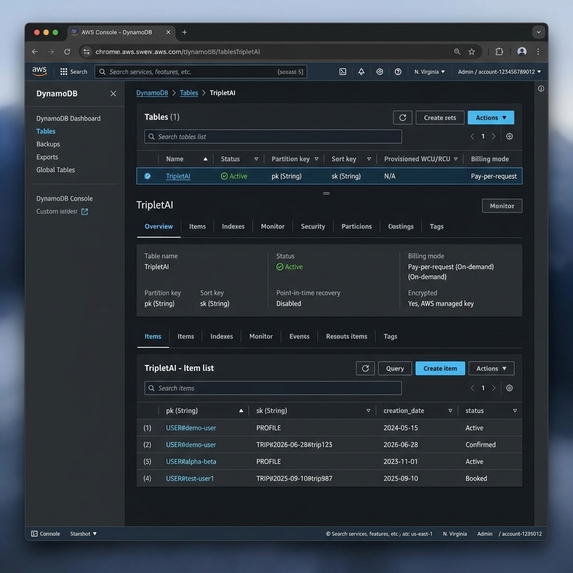This screenshot has height=573, width=573.
Task: Open Backups in the sidebar
Action: pos(48,144)
